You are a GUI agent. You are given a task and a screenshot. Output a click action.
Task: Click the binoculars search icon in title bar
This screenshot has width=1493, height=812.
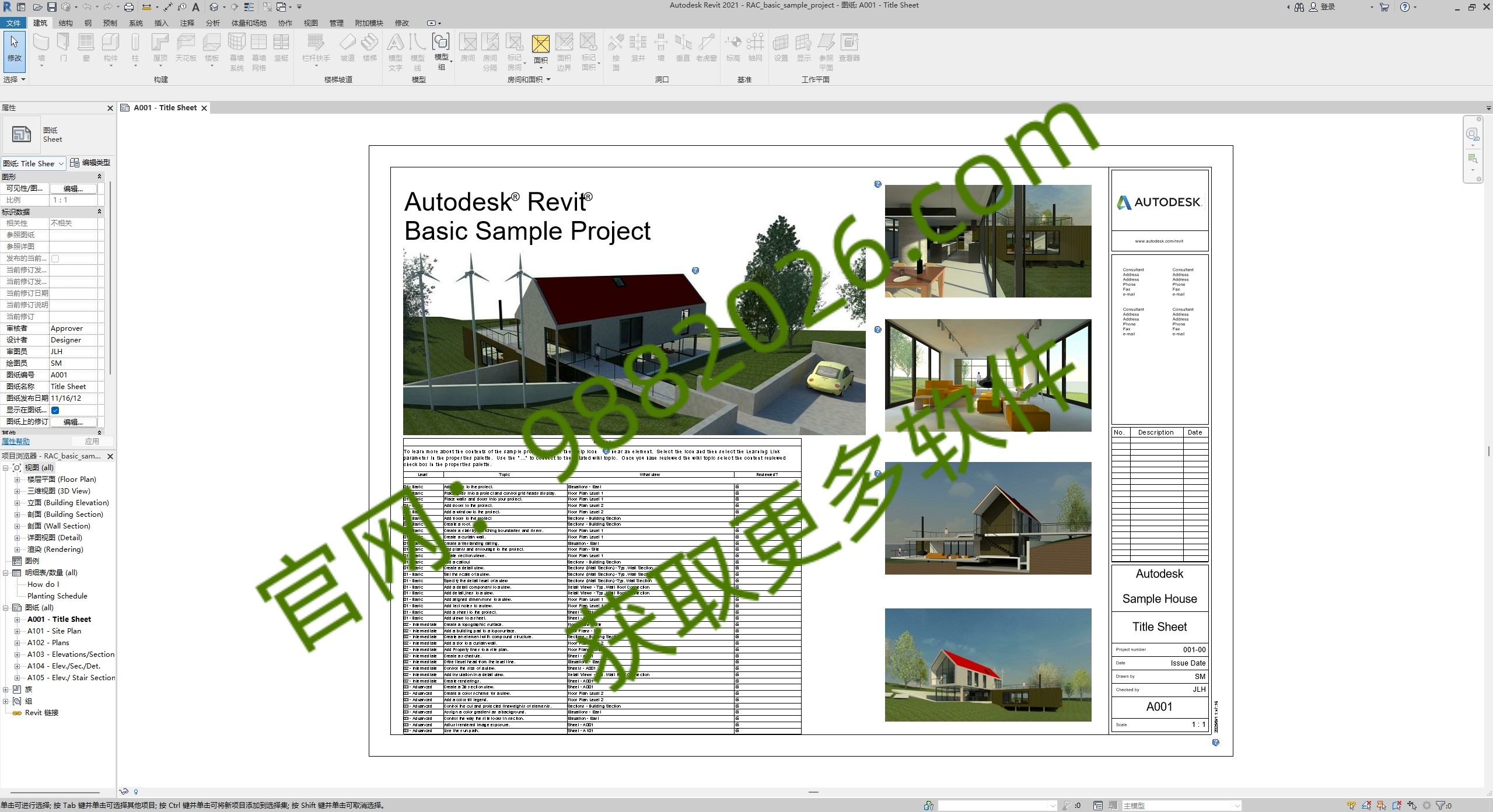pyautogui.click(x=1299, y=7)
